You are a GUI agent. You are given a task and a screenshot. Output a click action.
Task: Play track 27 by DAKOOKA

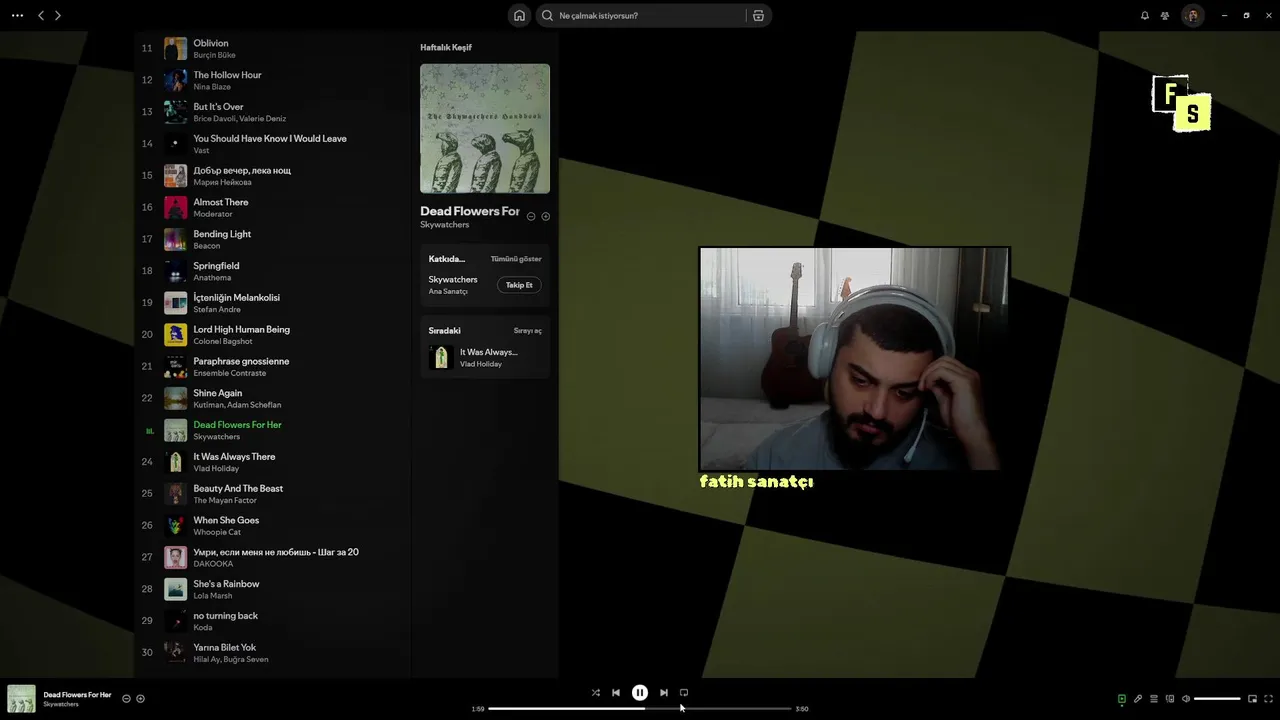tap(270, 557)
